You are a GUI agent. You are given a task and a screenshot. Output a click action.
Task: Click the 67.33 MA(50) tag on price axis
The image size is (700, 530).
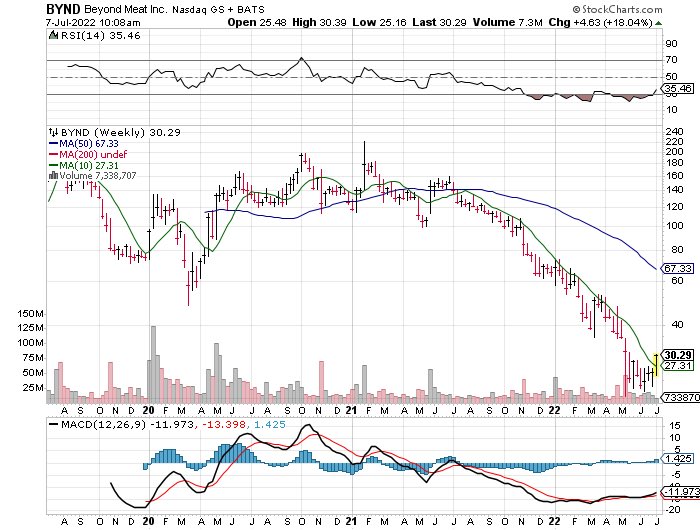(679, 269)
